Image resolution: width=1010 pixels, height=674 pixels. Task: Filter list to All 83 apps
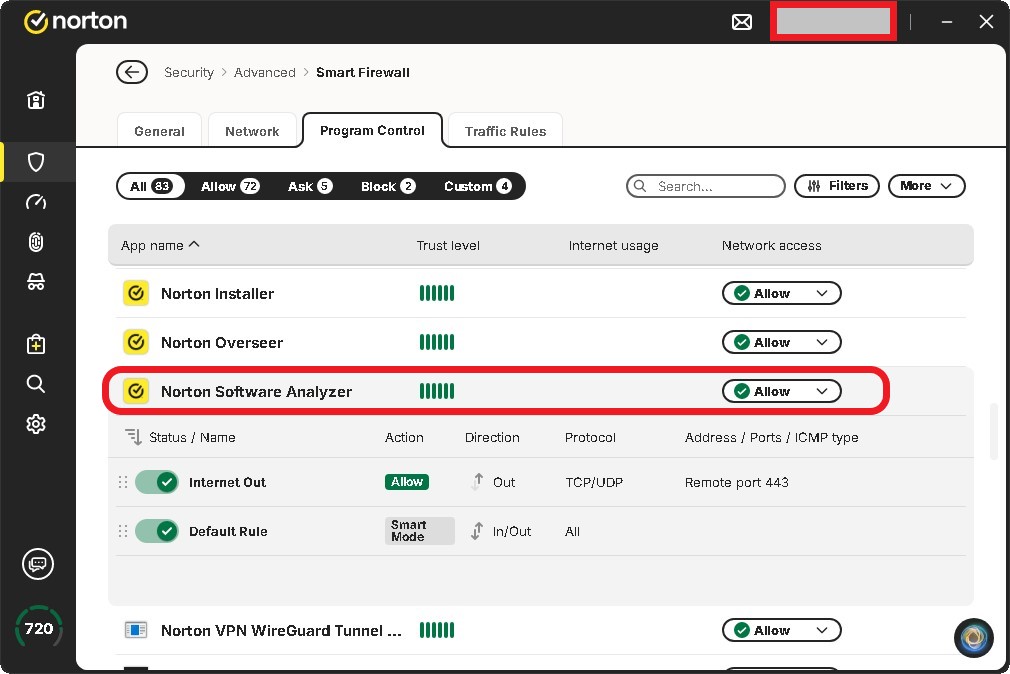[x=151, y=186]
